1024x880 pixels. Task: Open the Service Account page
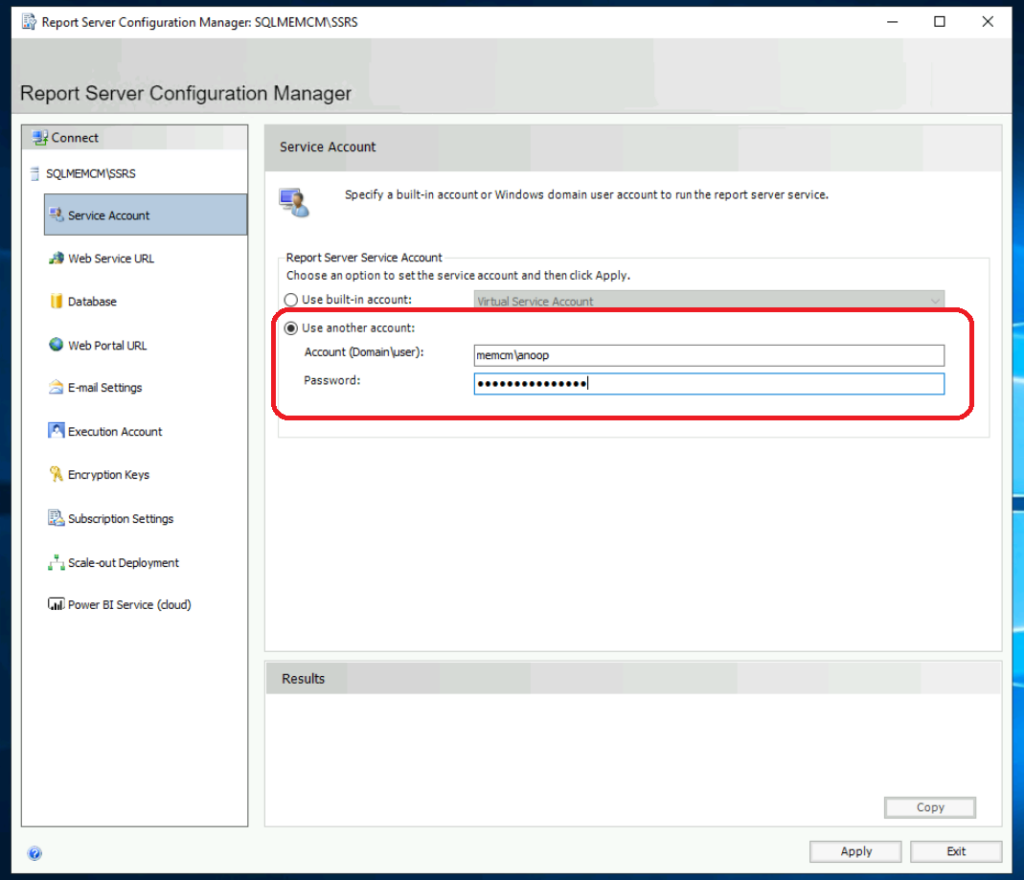[x=146, y=215]
